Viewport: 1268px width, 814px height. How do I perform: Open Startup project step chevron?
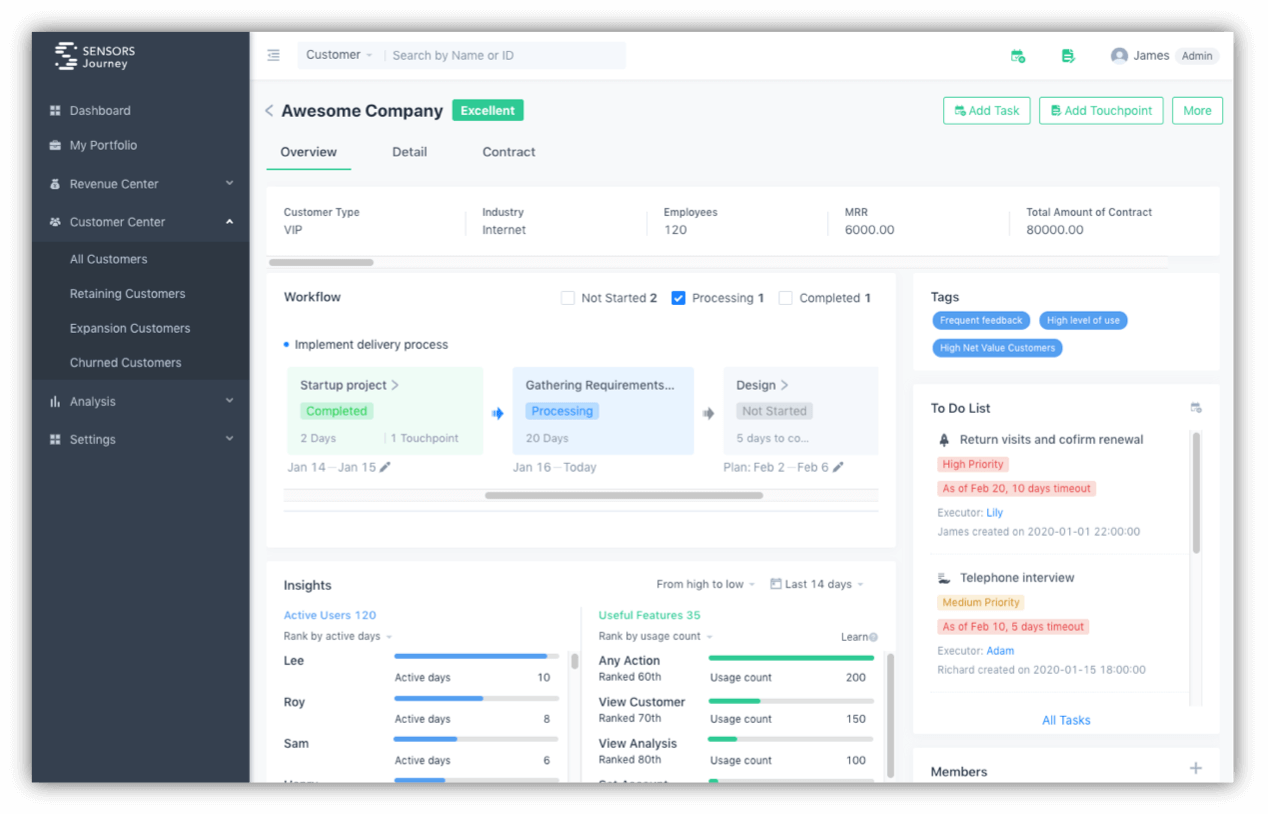pyautogui.click(x=395, y=385)
